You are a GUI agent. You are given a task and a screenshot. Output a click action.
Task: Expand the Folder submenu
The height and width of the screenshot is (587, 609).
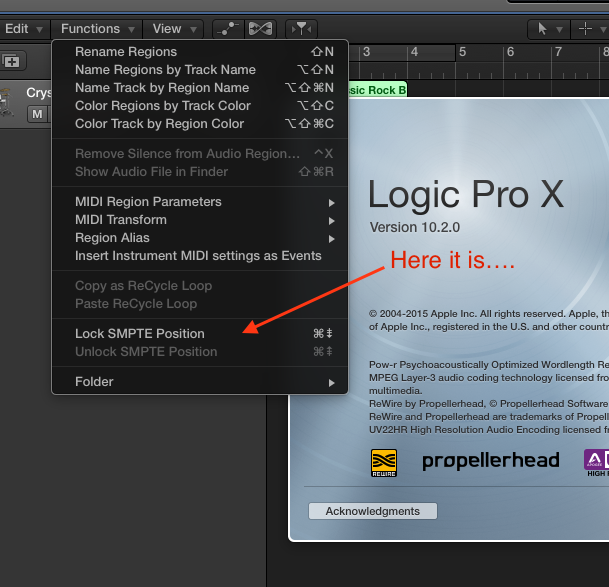point(200,382)
